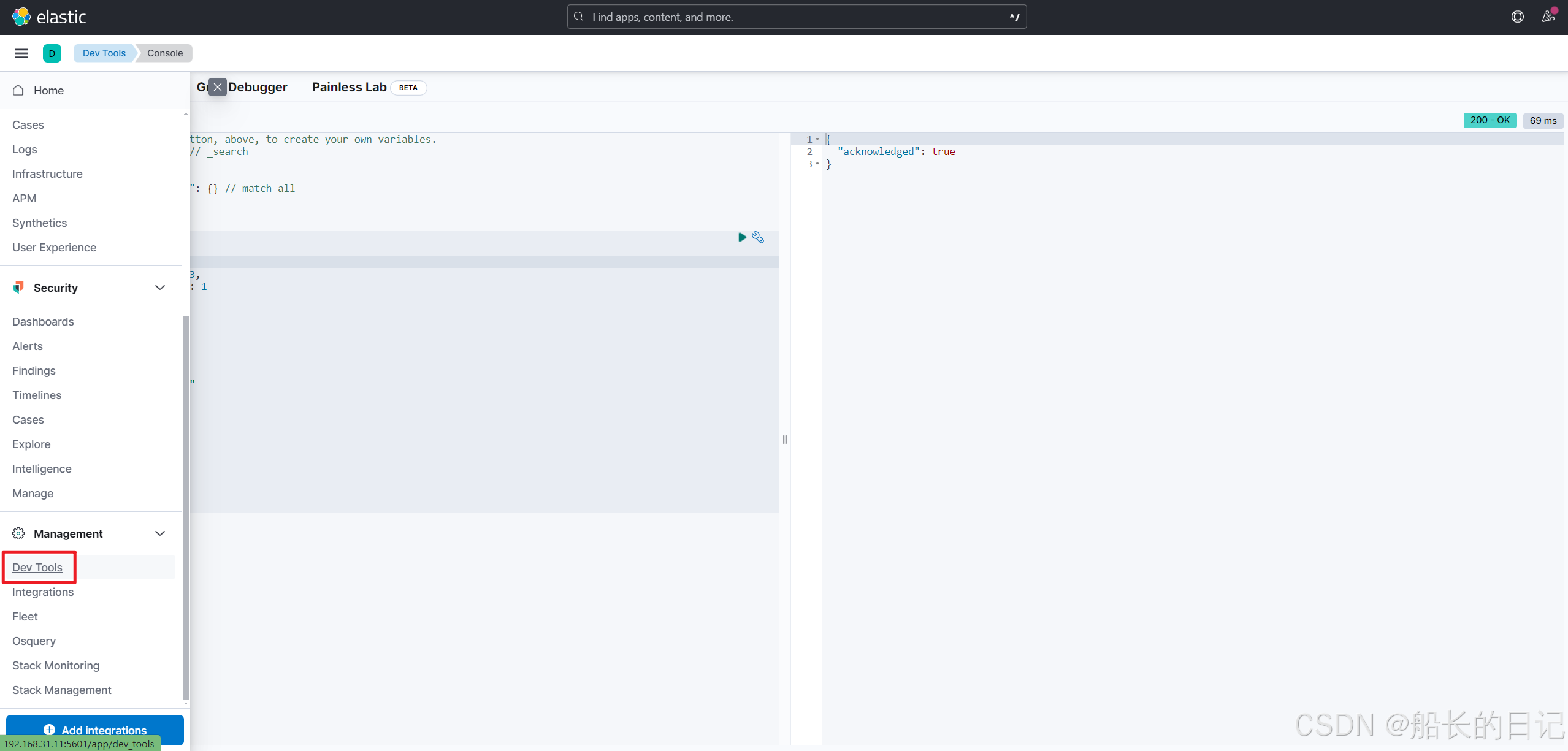Click the Find apps search field
Viewport: 1568px width, 751px height.
(796, 17)
